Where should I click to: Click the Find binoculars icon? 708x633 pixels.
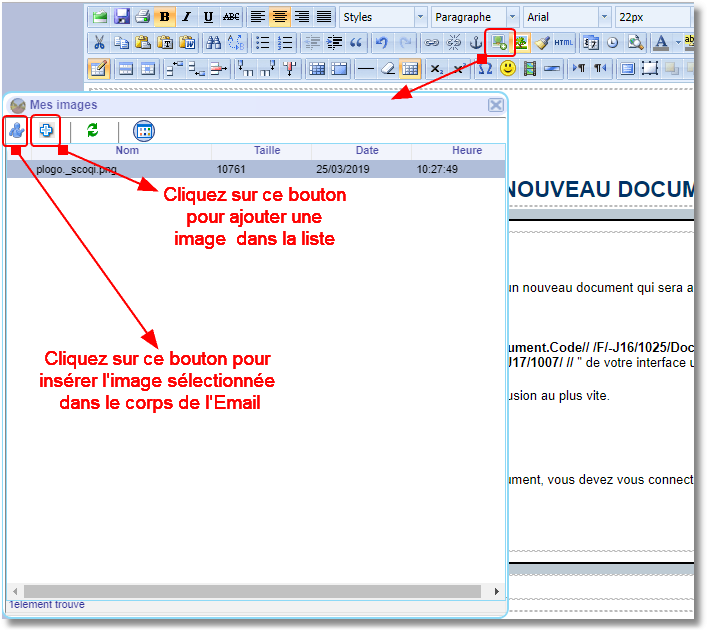click(213, 43)
